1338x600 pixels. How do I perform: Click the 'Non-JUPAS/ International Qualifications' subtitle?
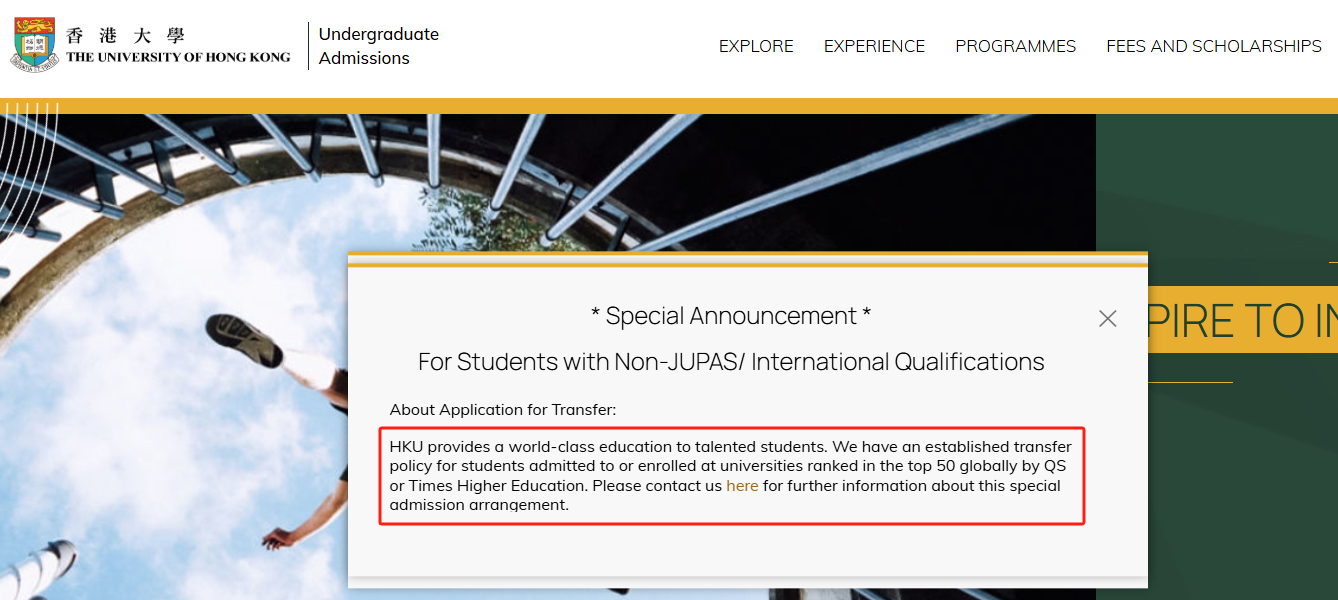click(x=731, y=361)
